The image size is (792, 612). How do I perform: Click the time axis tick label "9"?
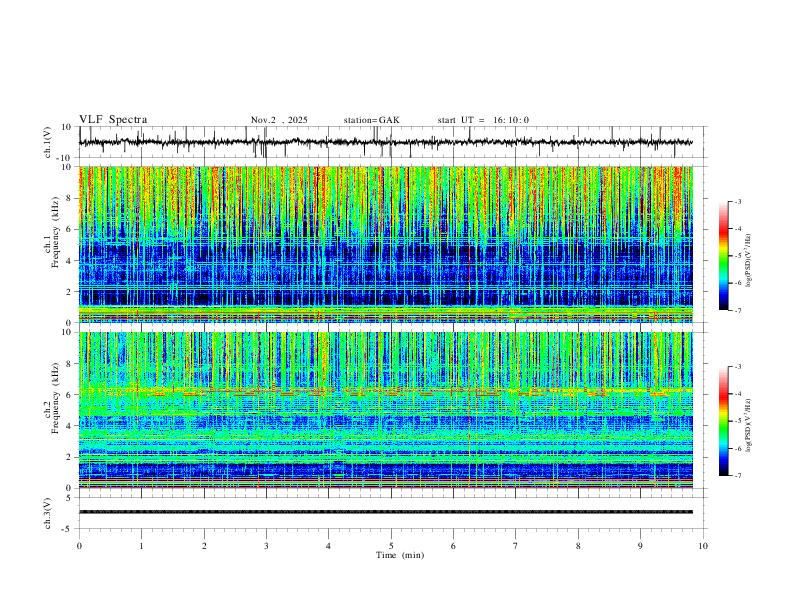click(640, 546)
